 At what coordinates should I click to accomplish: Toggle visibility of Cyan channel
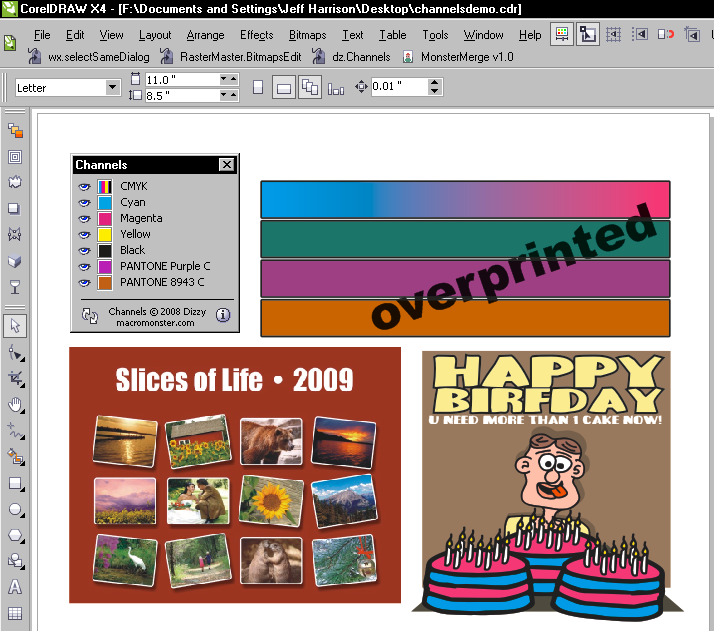84,203
